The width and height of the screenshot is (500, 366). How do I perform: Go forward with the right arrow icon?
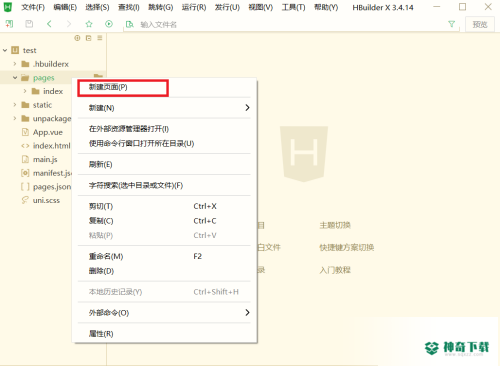tap(69, 24)
